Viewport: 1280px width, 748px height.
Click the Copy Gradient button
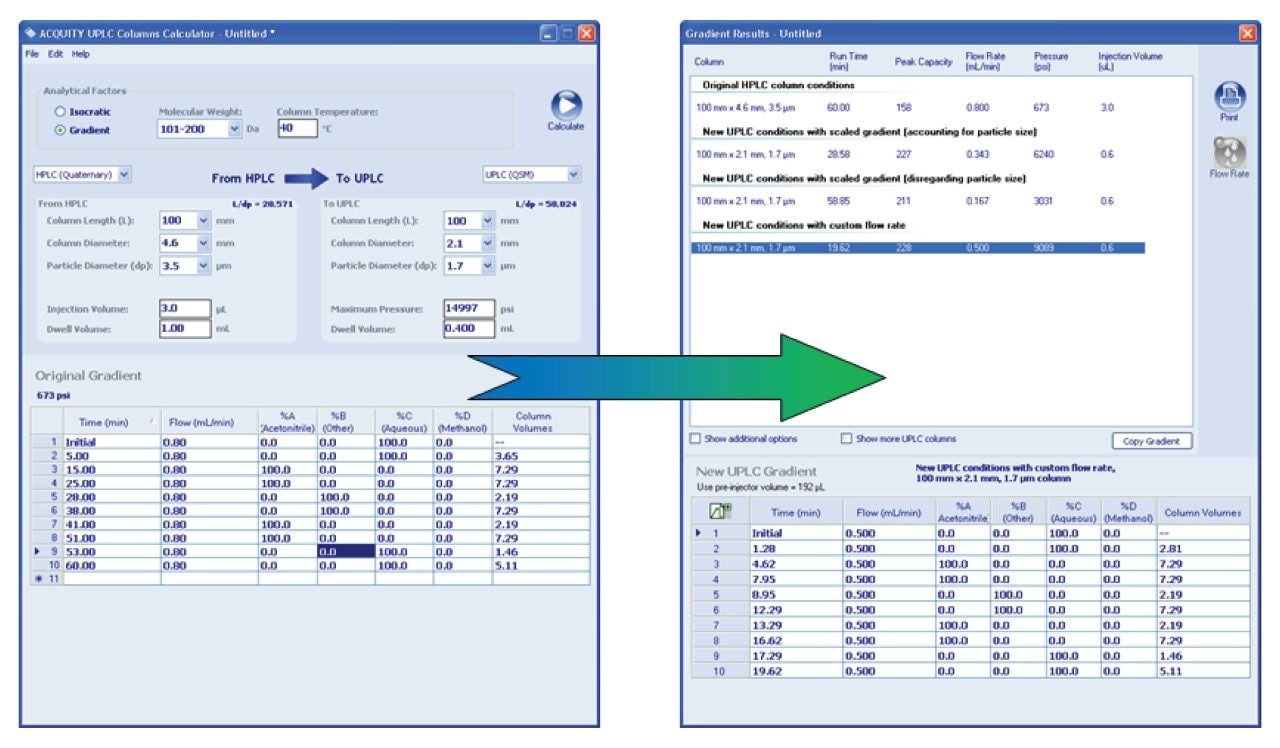click(x=1152, y=441)
